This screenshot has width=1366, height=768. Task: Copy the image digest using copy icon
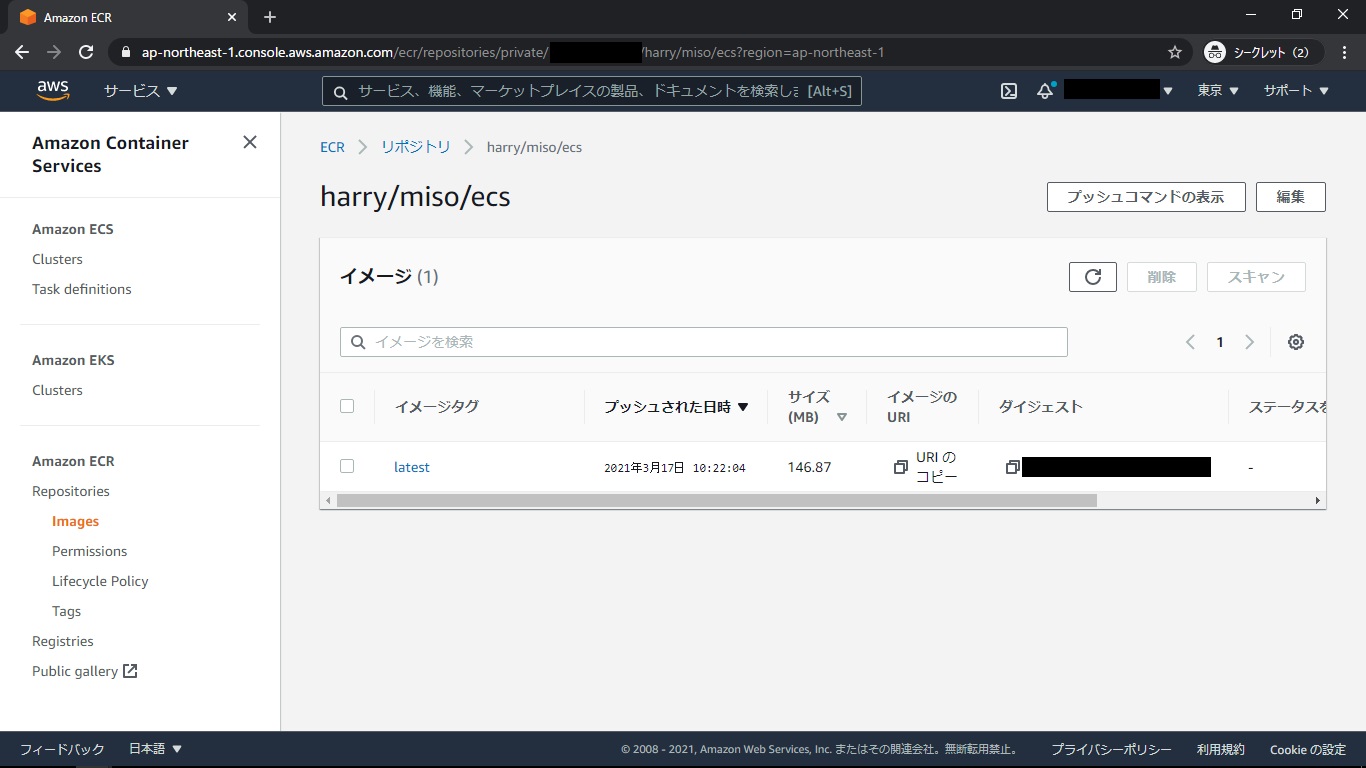tap(1012, 467)
